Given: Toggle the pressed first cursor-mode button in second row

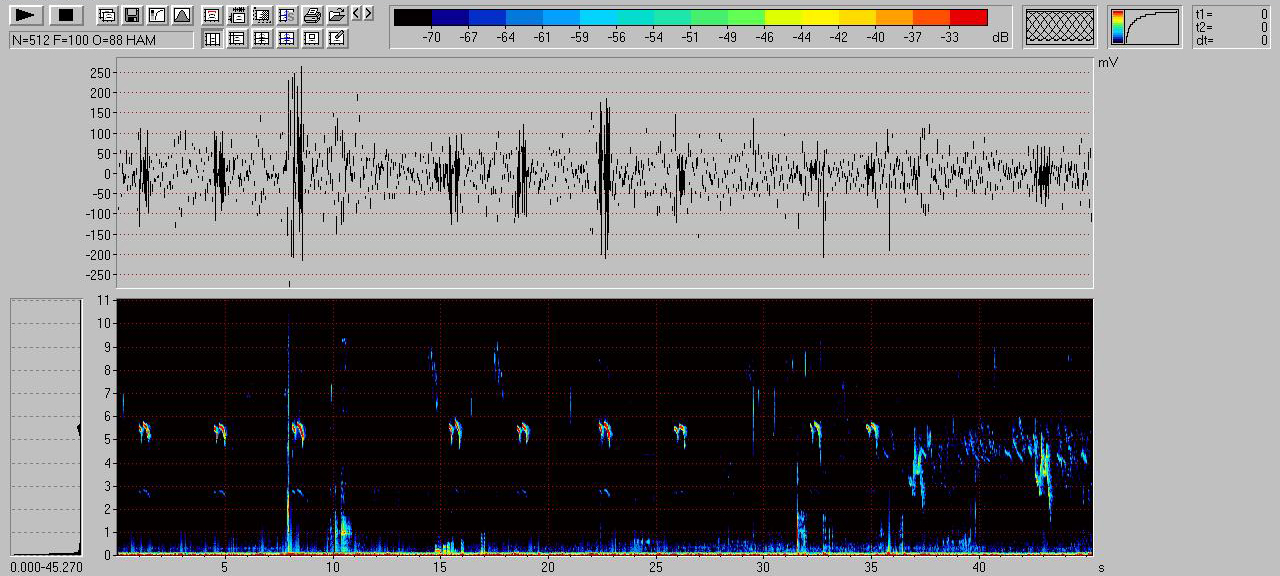Looking at the screenshot, I should [212, 38].
